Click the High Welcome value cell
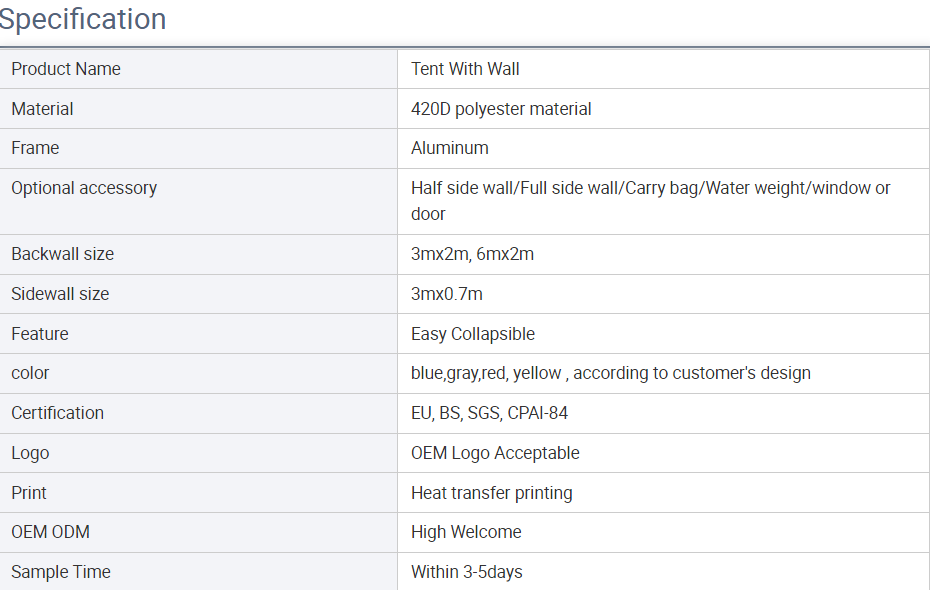 coord(663,532)
